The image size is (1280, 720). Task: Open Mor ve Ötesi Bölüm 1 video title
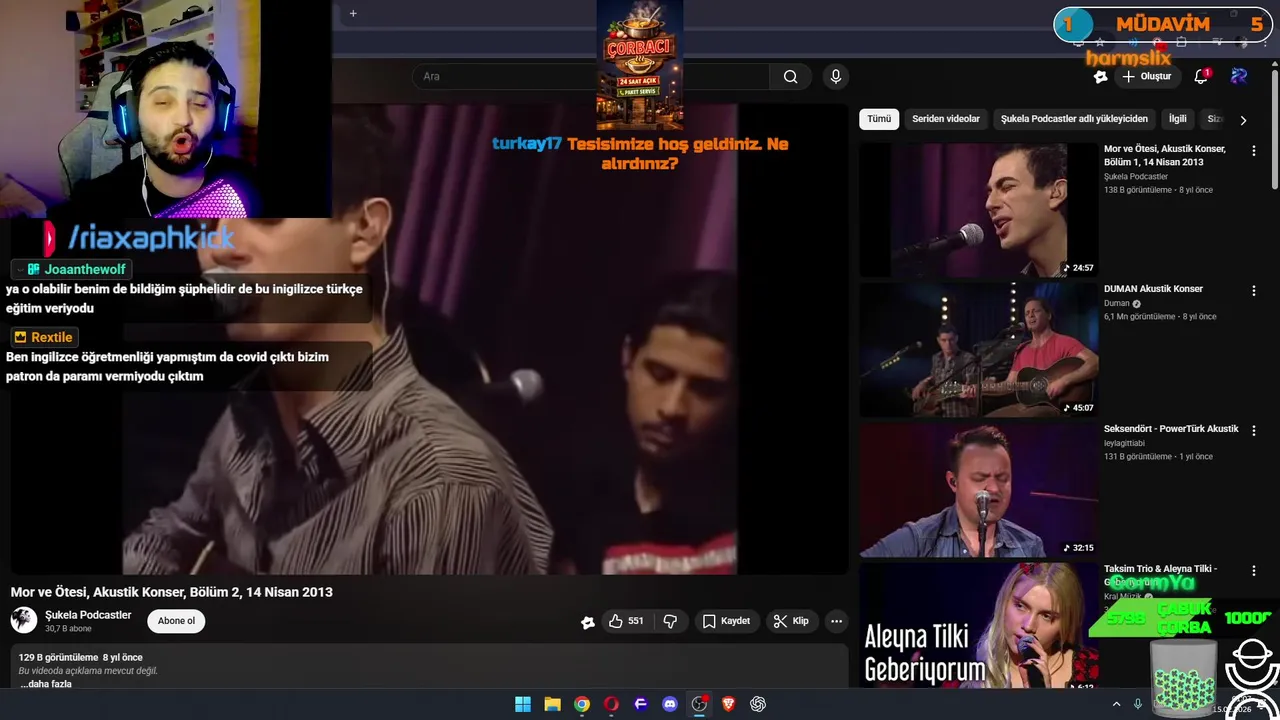coord(1166,155)
